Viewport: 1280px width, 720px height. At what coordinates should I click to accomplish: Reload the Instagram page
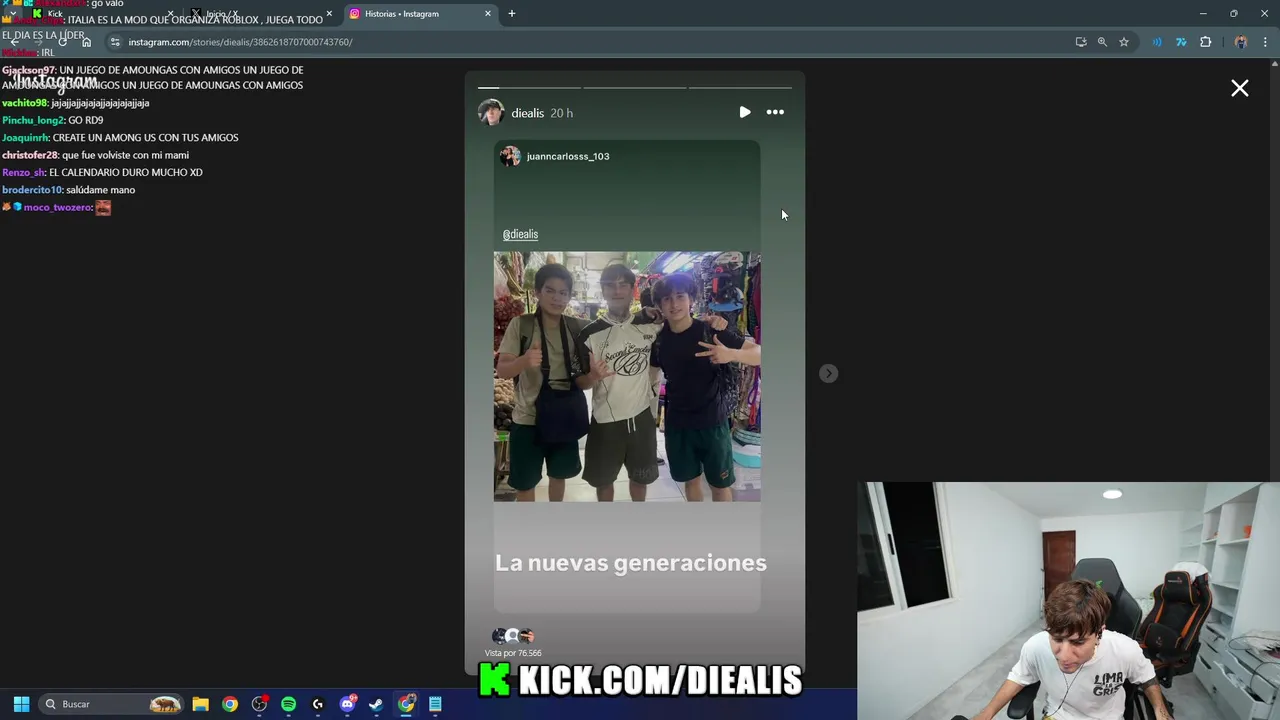point(62,42)
